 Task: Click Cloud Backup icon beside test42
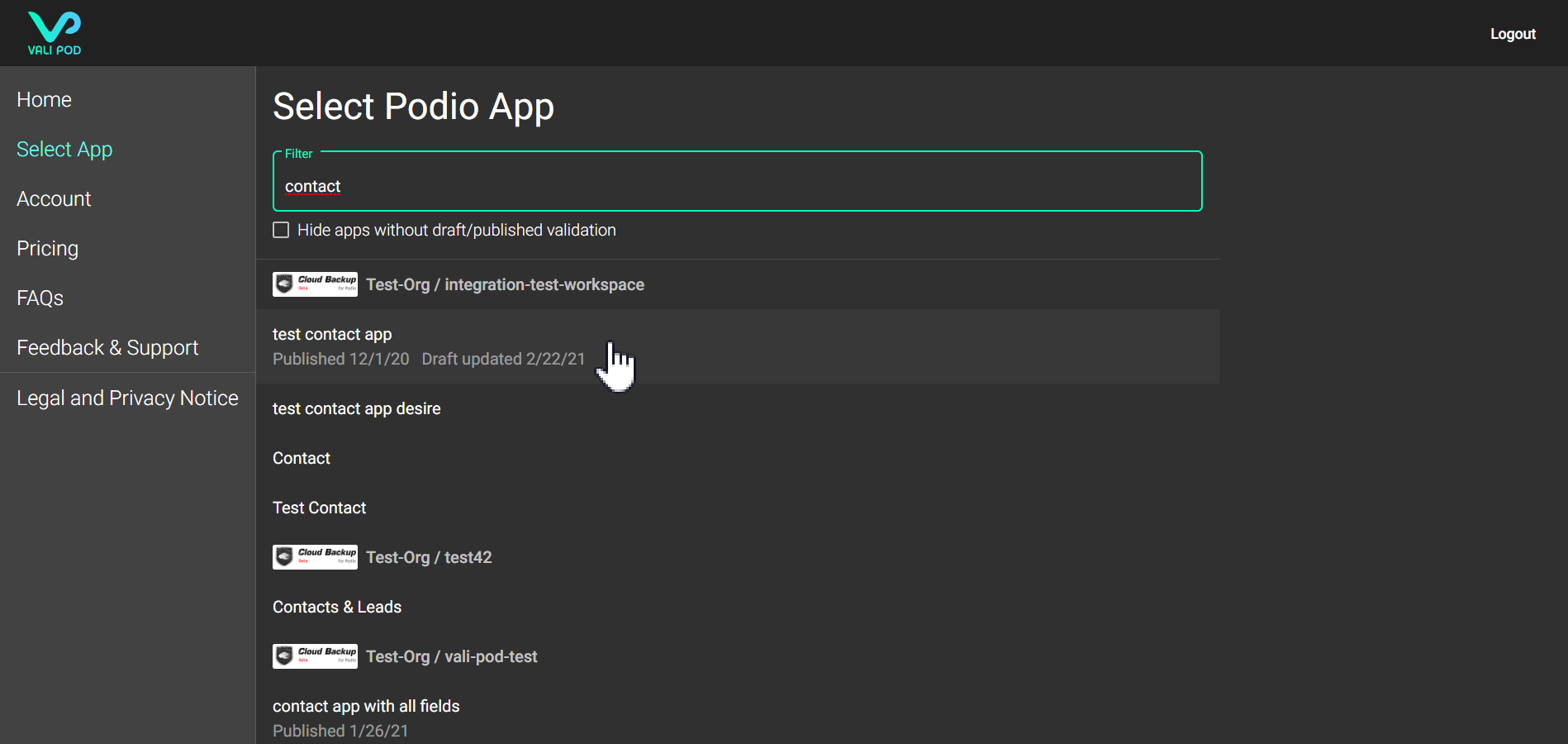315,557
